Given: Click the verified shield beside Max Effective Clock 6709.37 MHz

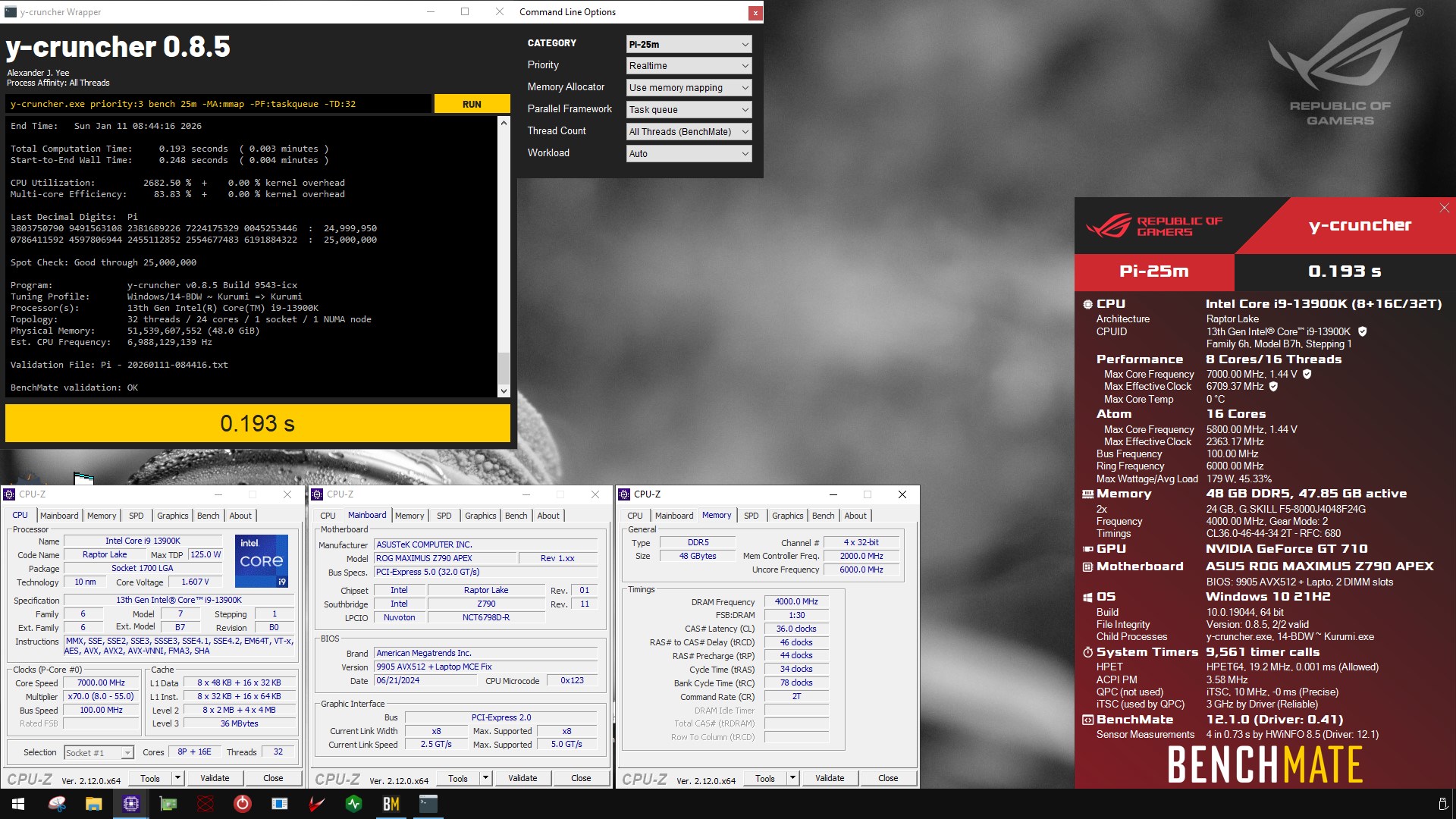Looking at the screenshot, I should 1273,386.
